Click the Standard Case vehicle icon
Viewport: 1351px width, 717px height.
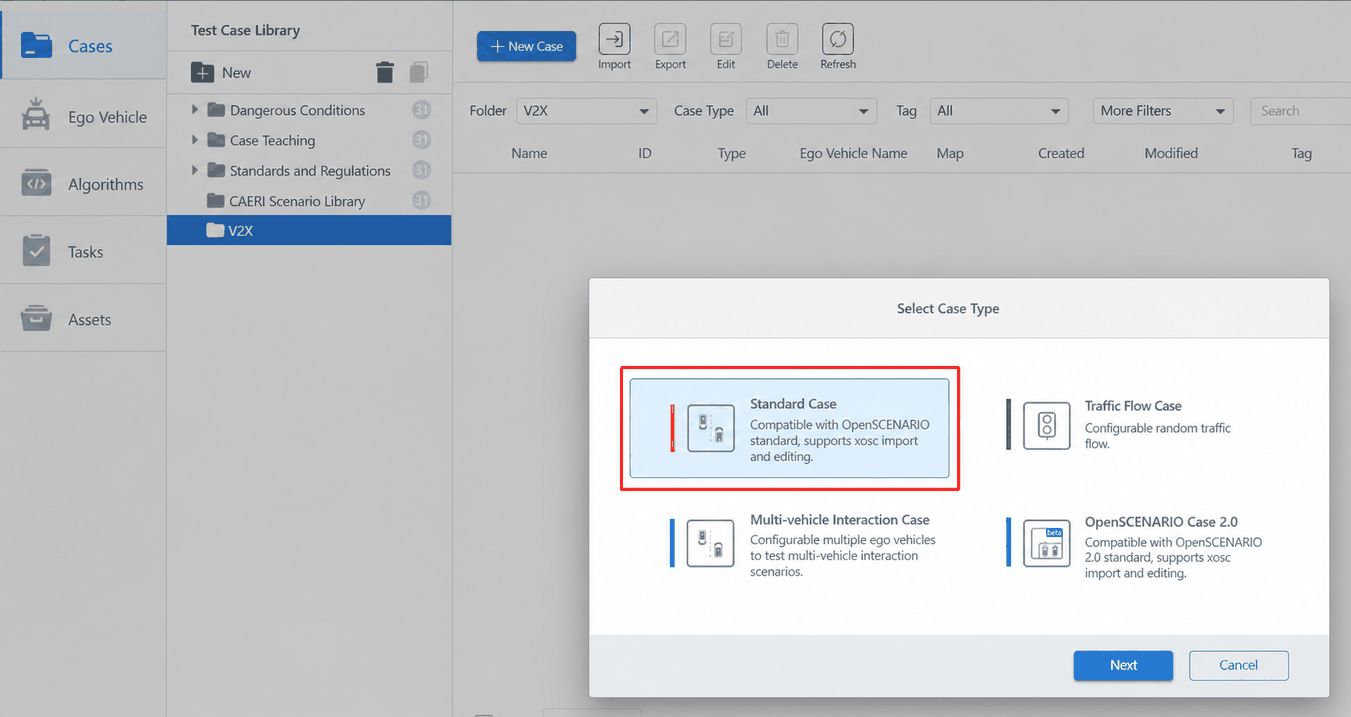coord(711,428)
